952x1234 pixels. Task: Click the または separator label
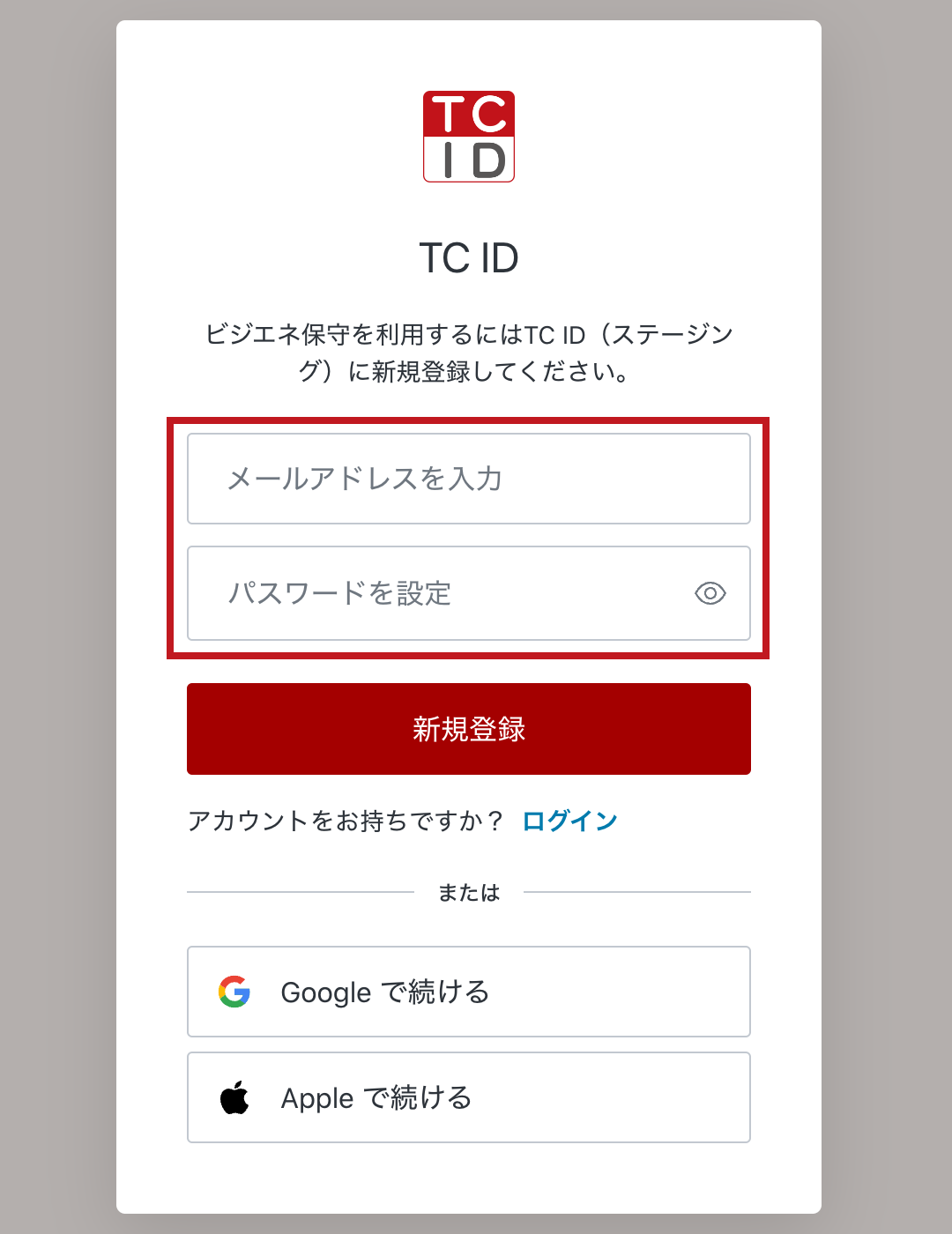click(x=469, y=893)
